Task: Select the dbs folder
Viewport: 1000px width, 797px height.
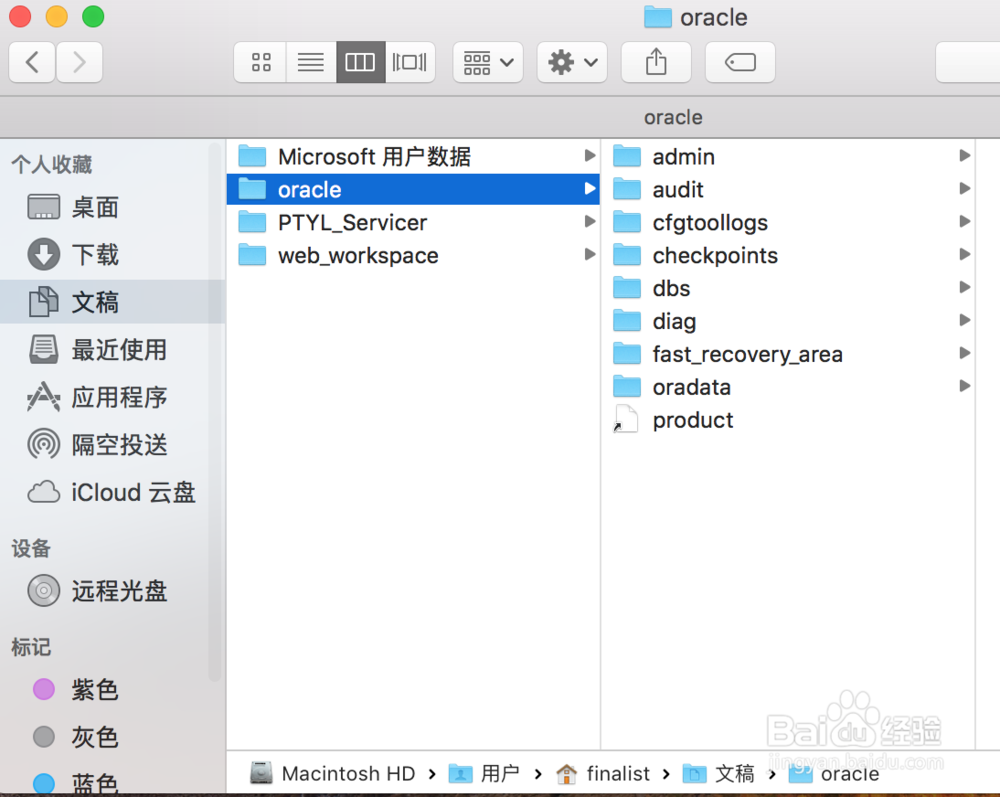Action: pos(788,288)
